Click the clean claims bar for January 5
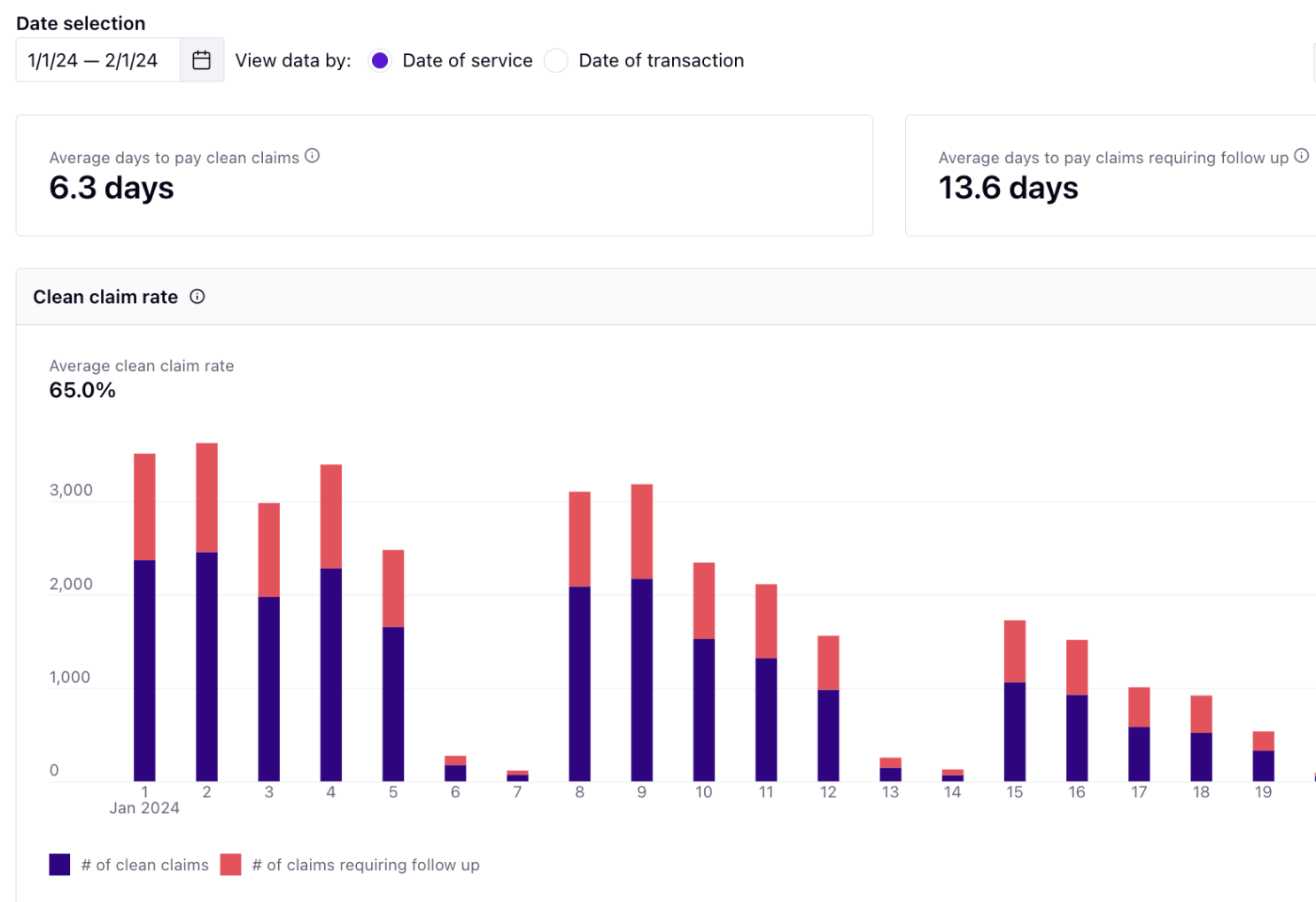This screenshot has height=902, width=1316. [393, 704]
